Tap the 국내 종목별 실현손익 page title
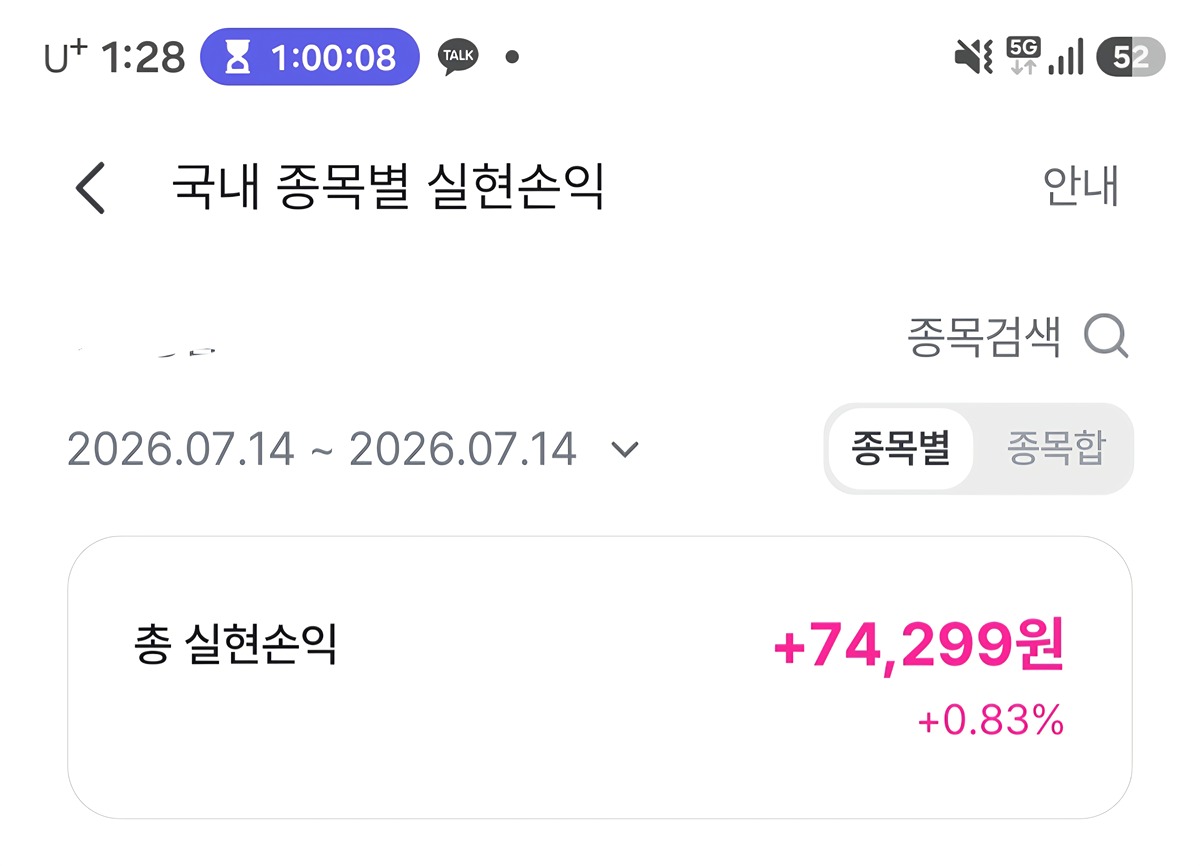 (x=388, y=187)
